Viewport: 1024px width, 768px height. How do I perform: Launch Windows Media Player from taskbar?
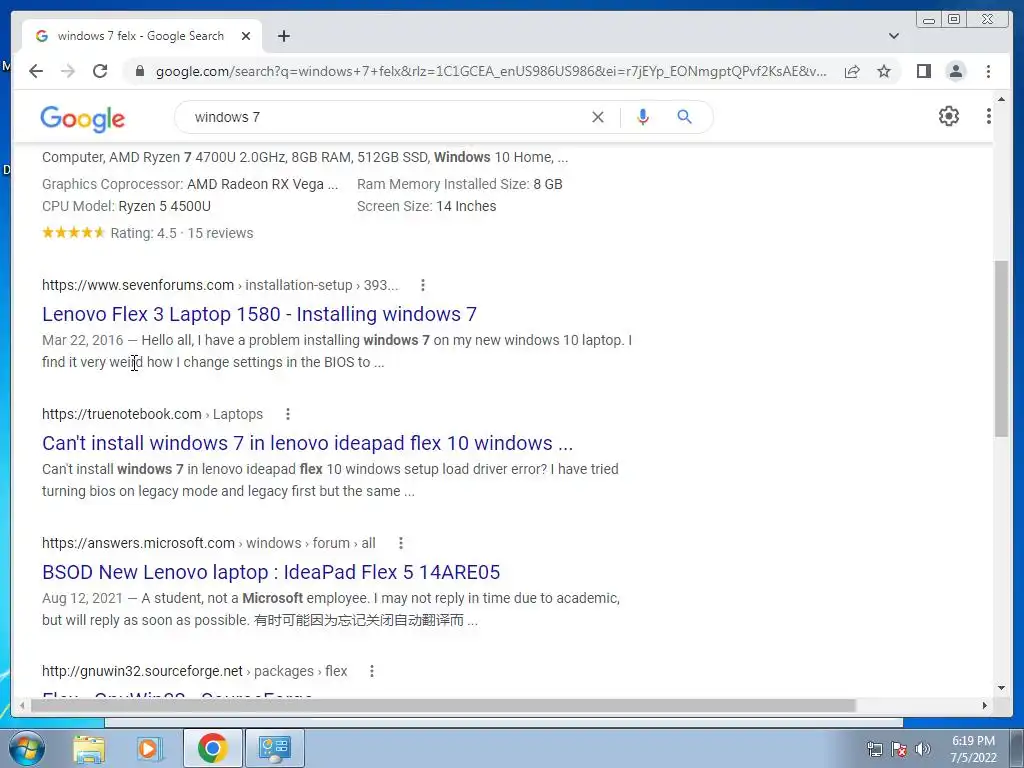(x=150, y=748)
